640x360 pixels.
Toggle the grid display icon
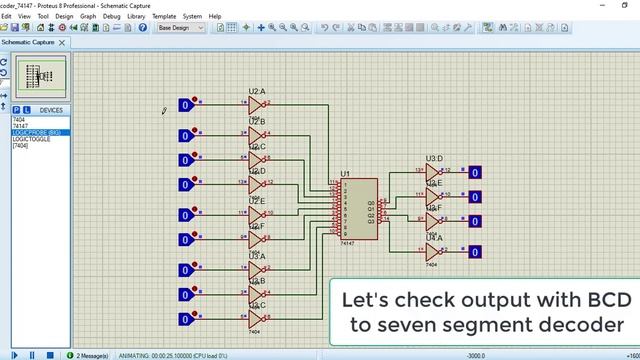231,27
